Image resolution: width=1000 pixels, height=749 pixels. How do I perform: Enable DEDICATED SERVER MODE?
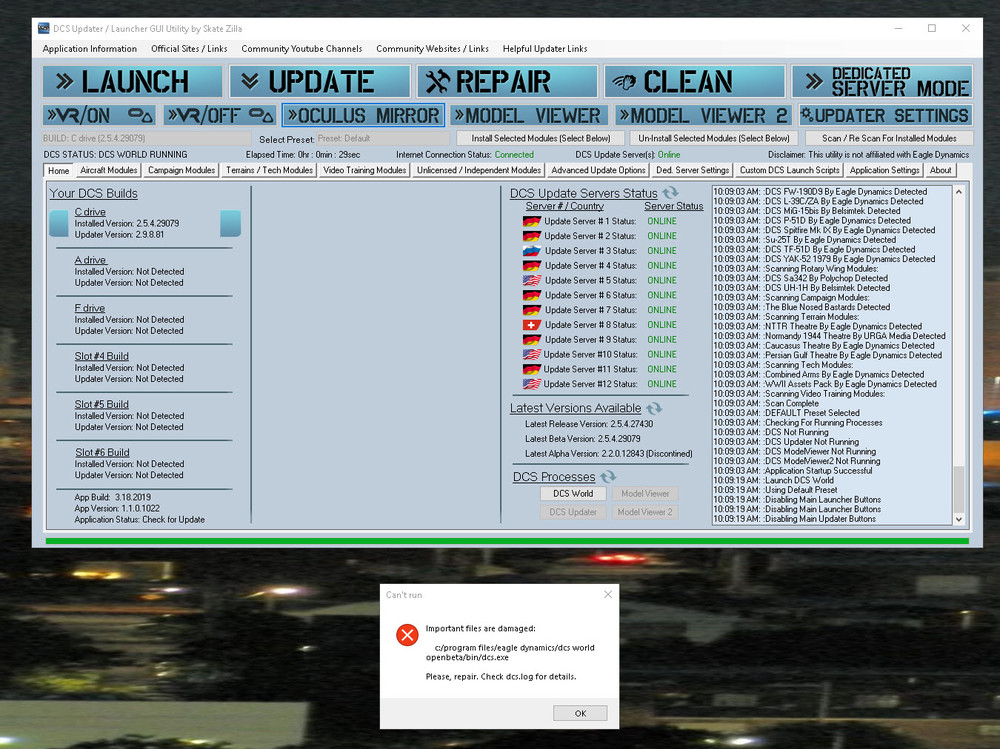(882, 80)
